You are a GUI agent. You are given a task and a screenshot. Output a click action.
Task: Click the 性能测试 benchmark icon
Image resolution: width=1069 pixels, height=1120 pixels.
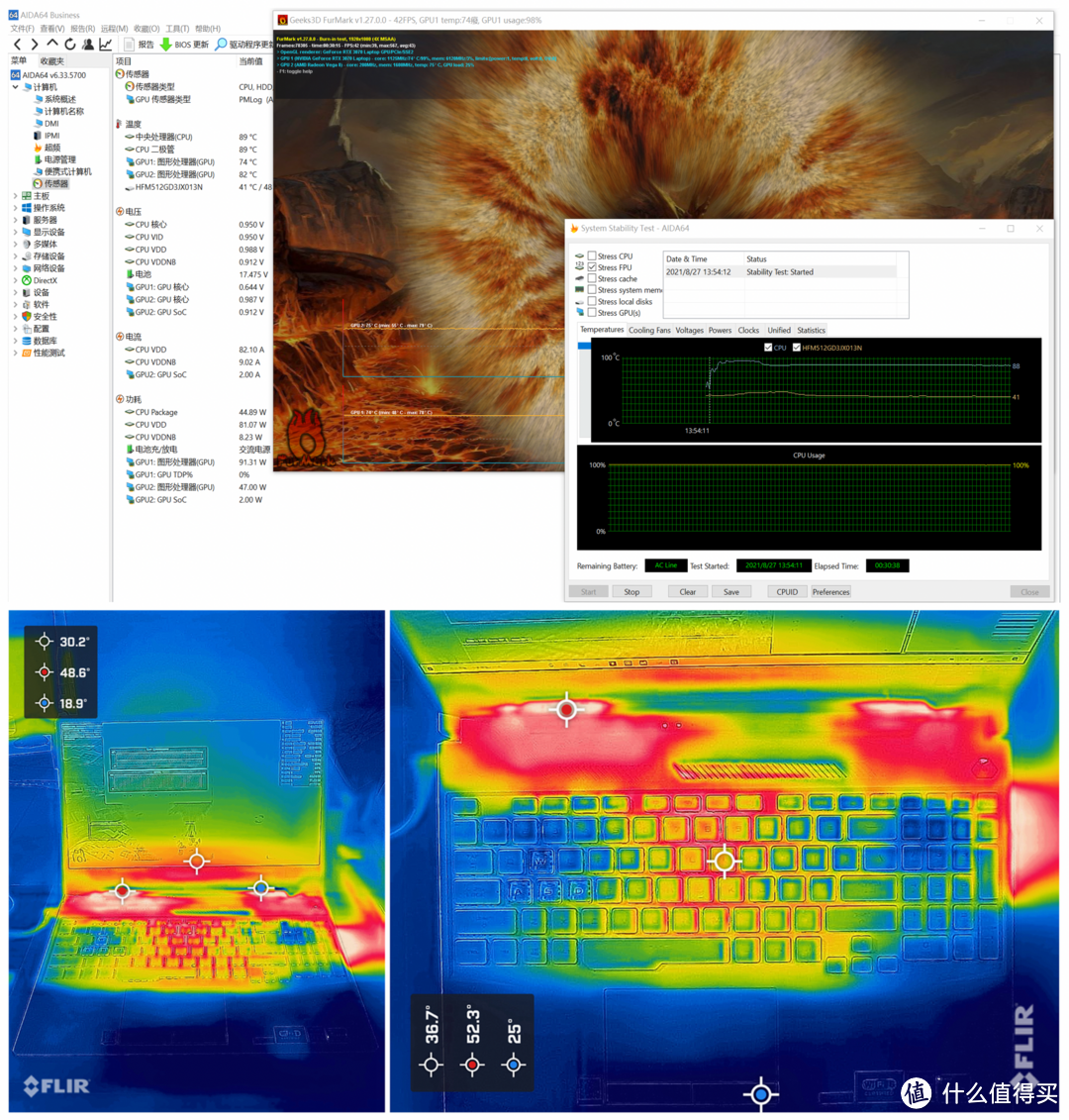pos(27,353)
